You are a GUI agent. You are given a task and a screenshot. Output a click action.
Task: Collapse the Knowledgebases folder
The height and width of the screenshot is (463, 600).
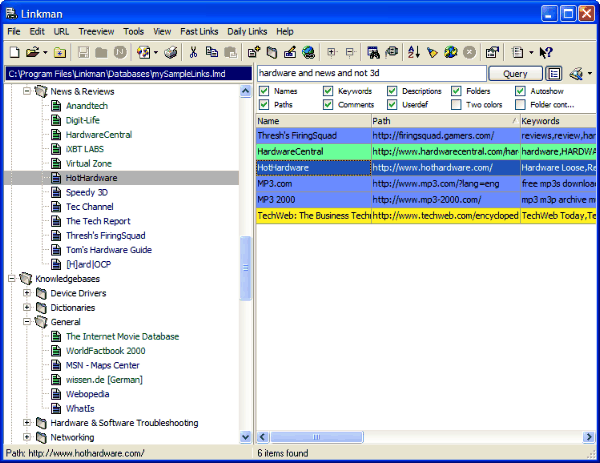coord(12,279)
